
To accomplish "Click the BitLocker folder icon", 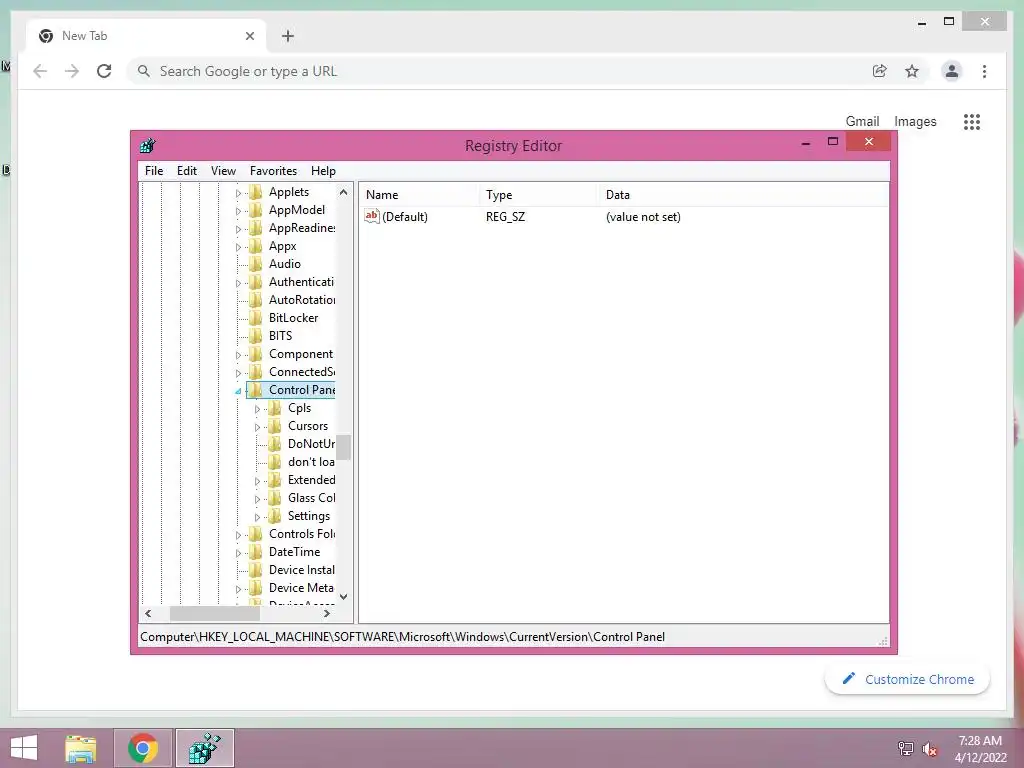I will (256, 318).
